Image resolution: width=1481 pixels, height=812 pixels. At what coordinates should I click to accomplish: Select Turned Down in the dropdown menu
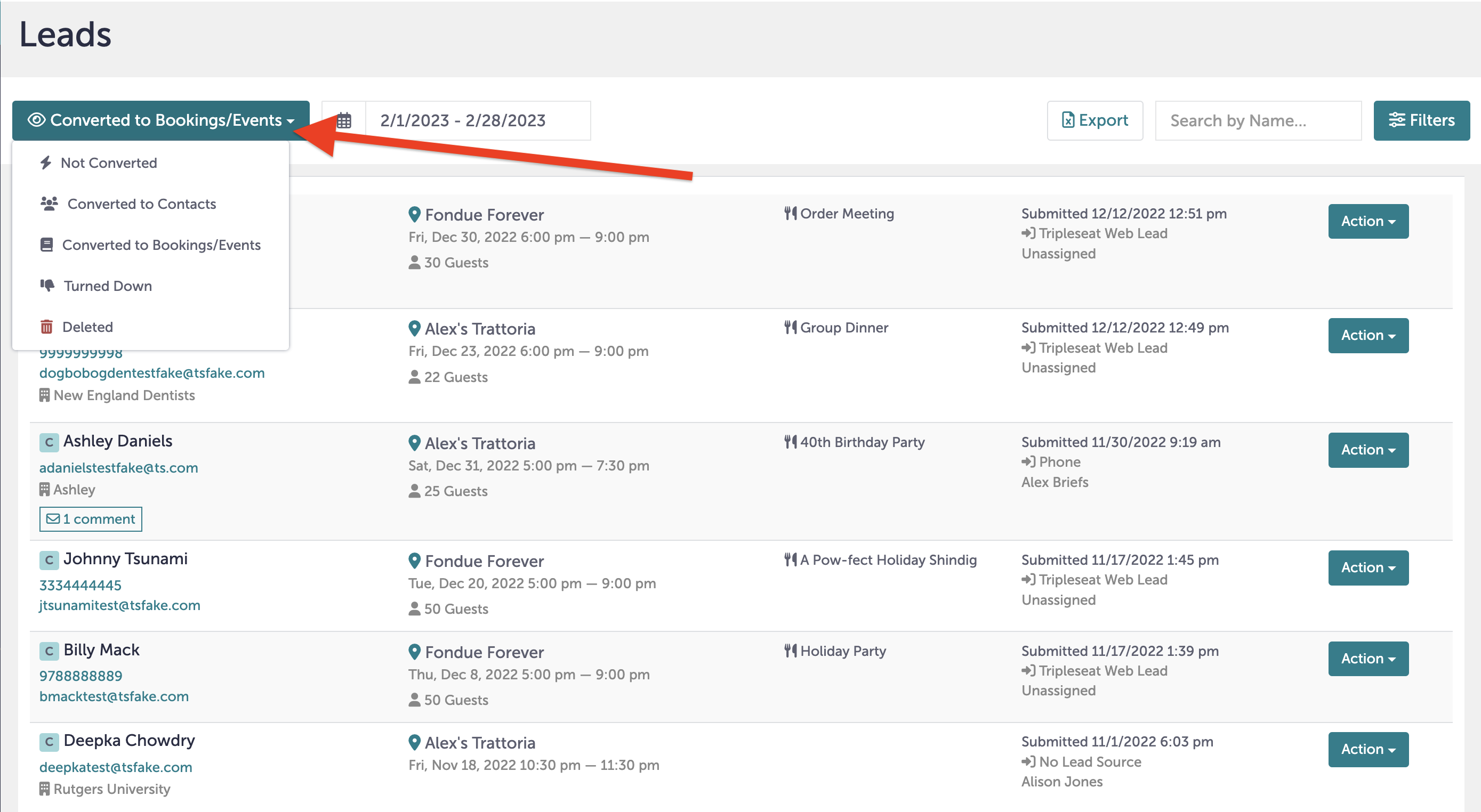coord(151,286)
